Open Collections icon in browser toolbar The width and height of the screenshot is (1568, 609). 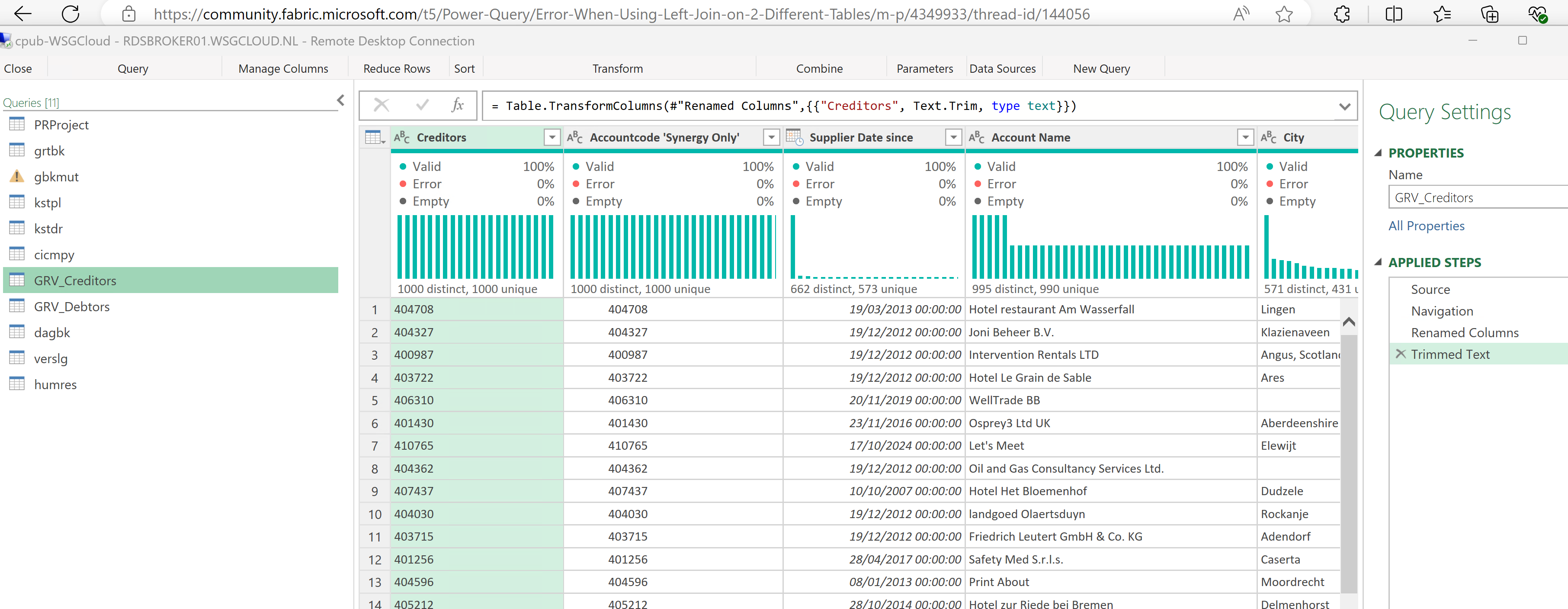pyautogui.click(x=1489, y=13)
